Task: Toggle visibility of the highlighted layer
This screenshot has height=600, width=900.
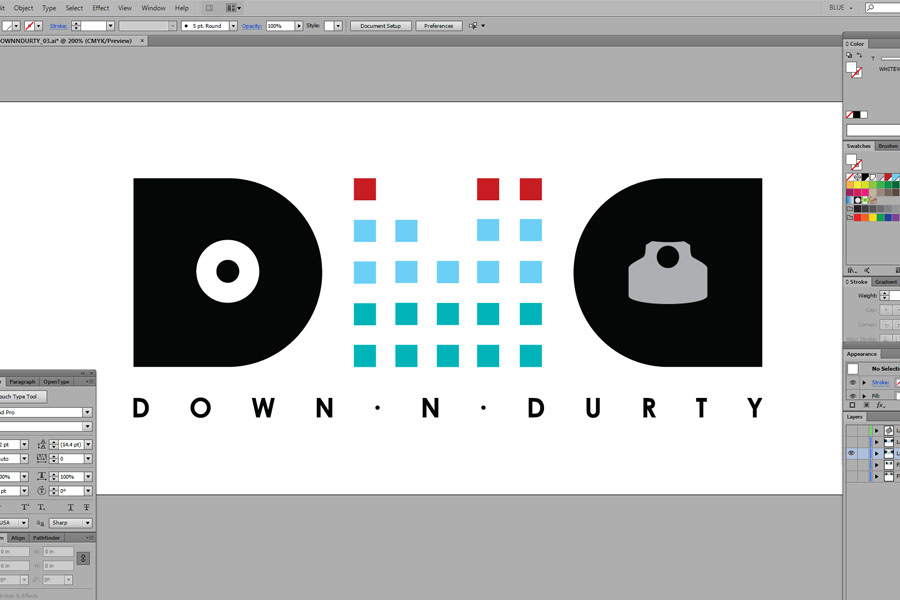Action: pos(851,454)
